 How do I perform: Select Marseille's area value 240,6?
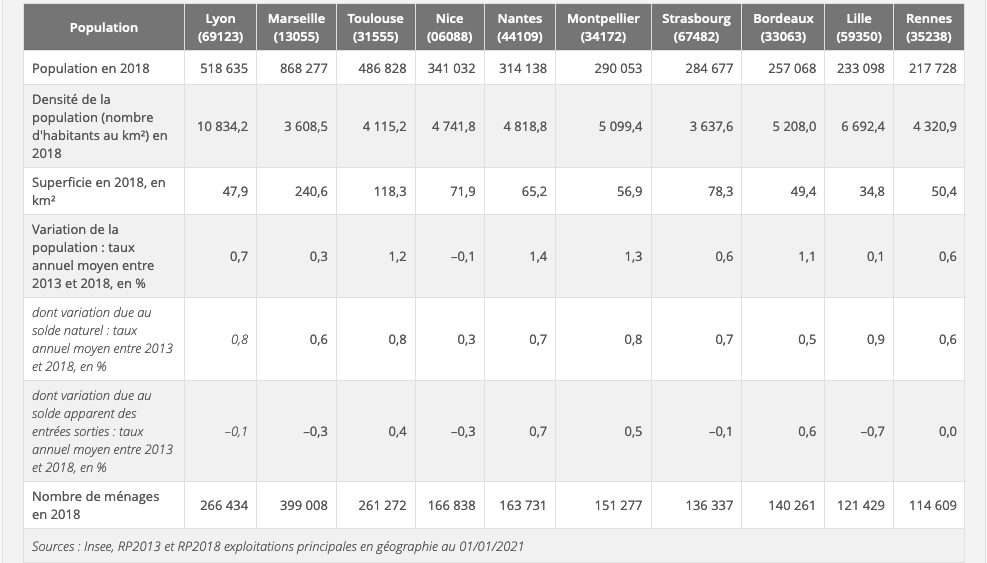pos(310,191)
